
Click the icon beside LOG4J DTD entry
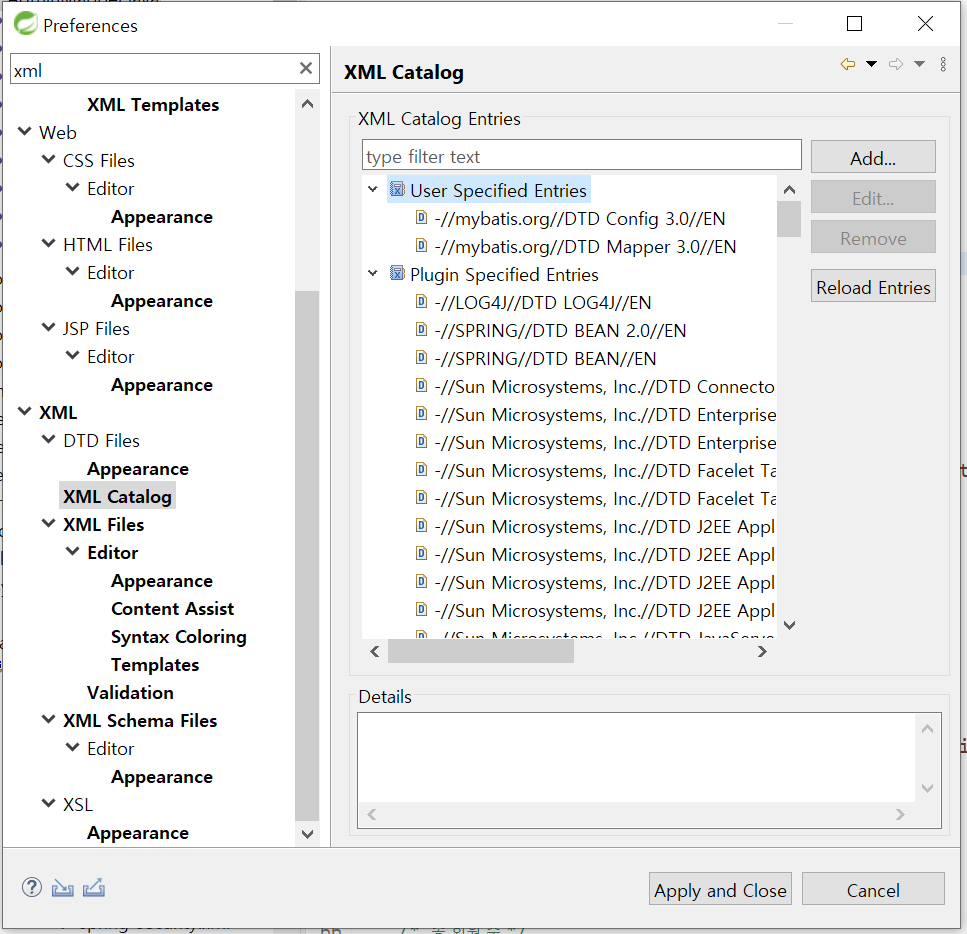click(421, 302)
